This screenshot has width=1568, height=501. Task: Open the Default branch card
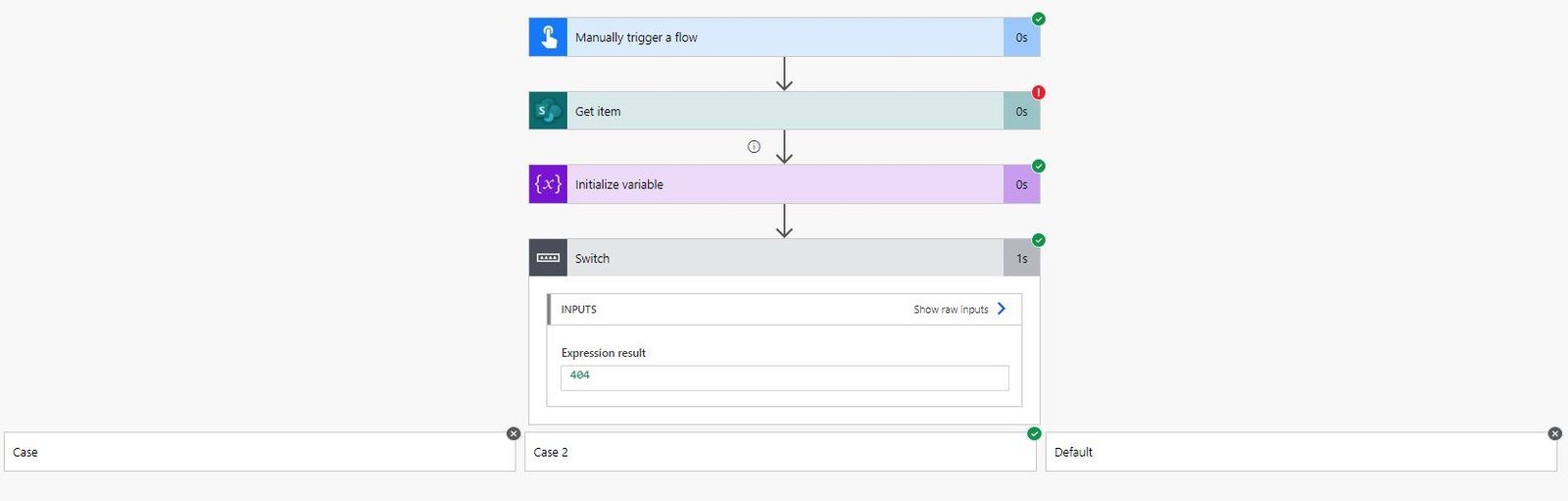(1300, 452)
